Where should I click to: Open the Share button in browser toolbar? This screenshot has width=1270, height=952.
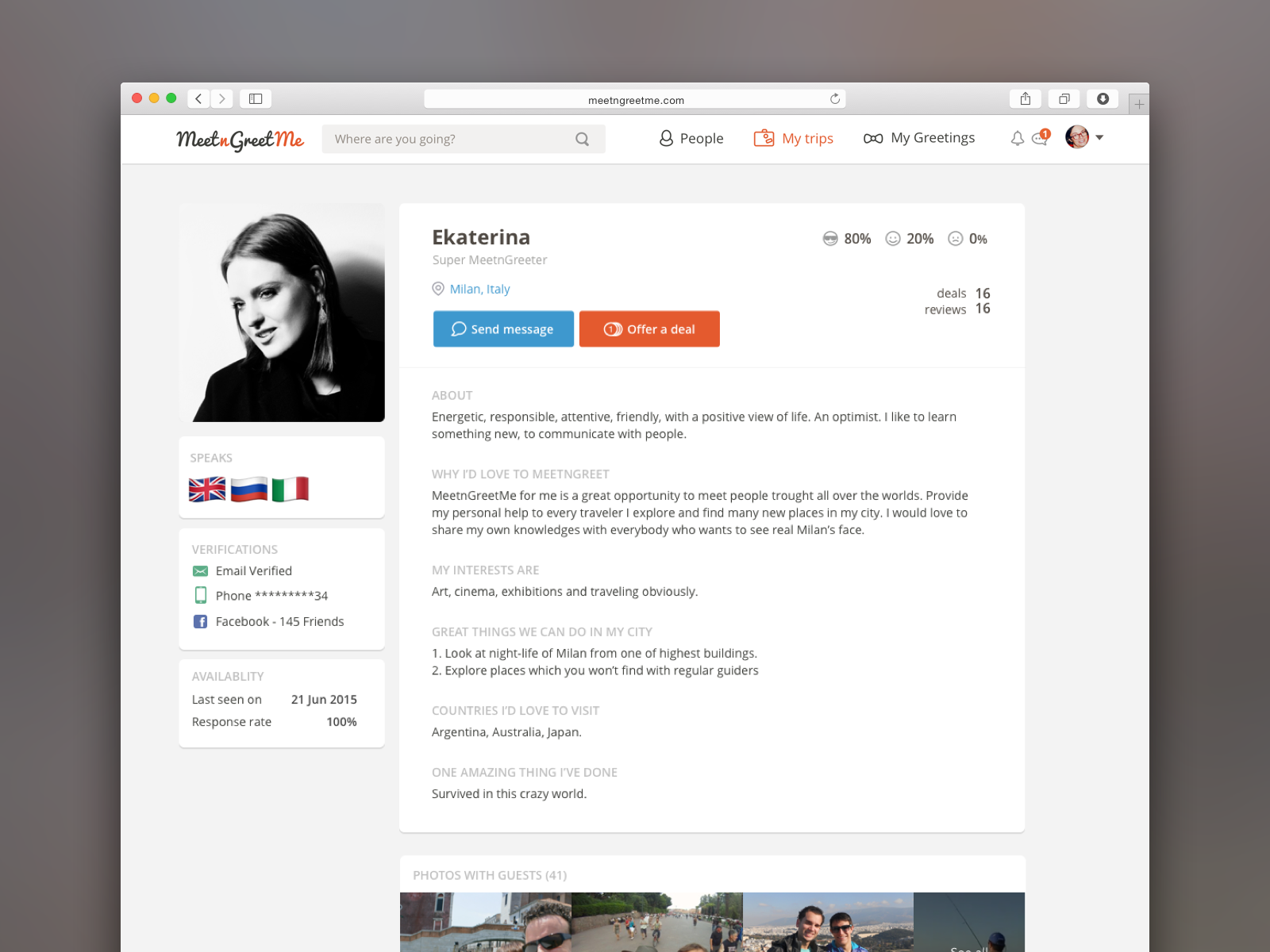1026,98
